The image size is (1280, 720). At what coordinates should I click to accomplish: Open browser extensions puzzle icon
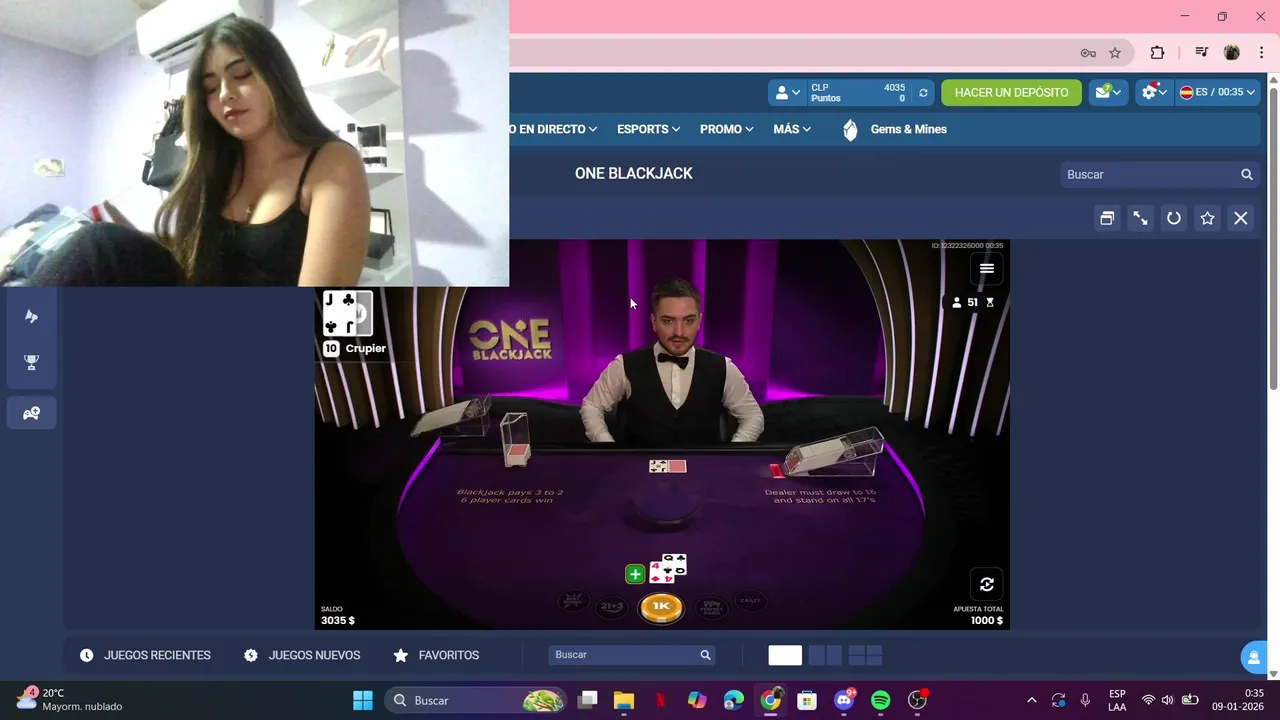[x=1157, y=53]
